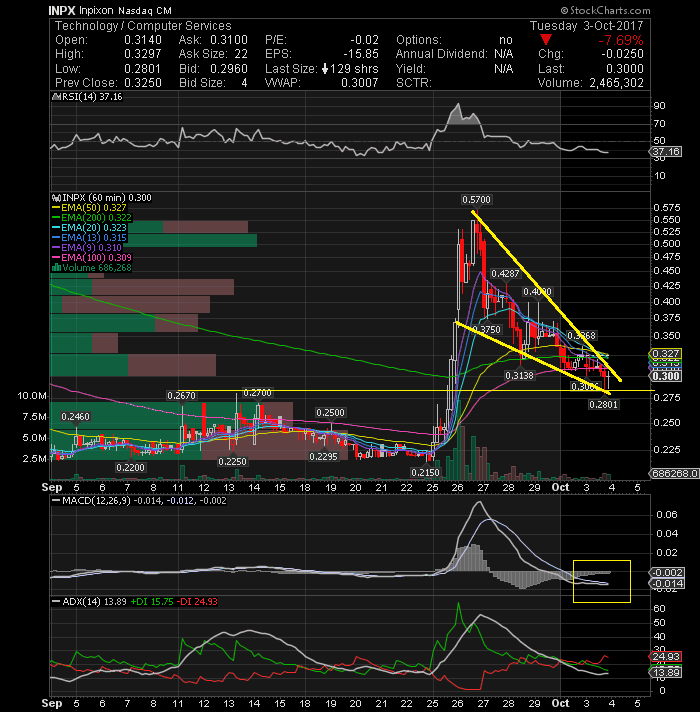This screenshot has width=700, height=712.
Task: Click the 0.2500 price label
Action: pos(330,412)
